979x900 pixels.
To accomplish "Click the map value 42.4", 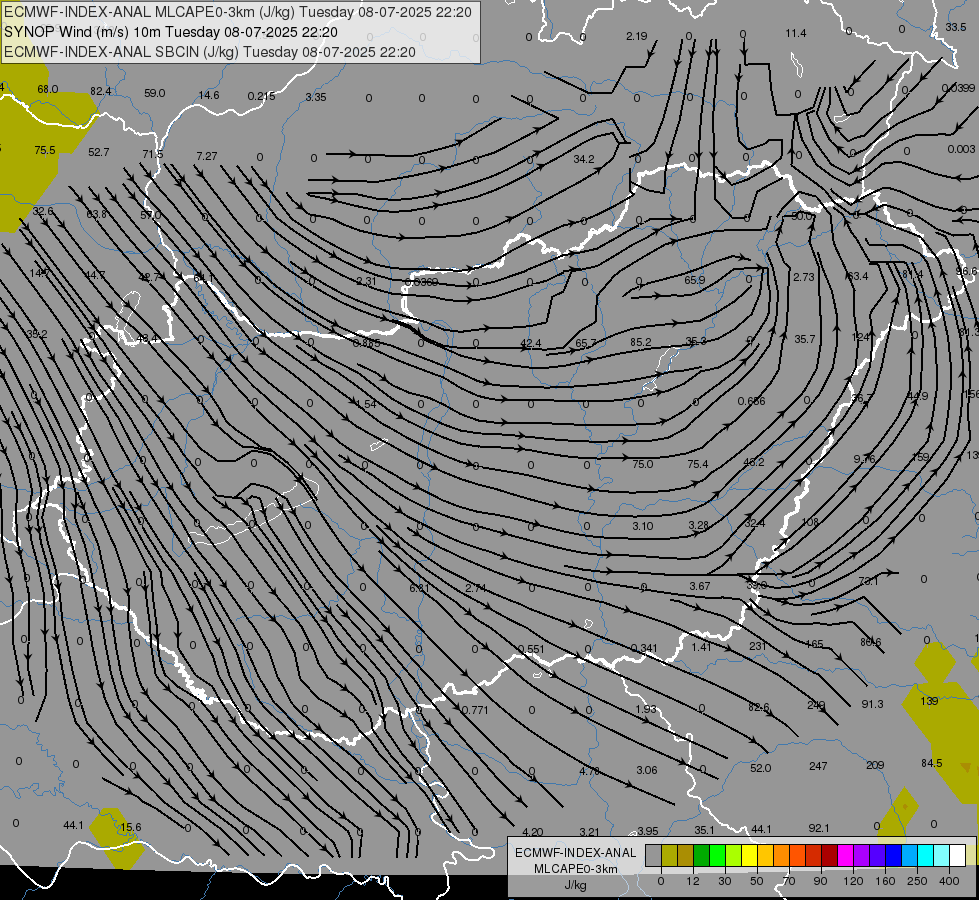I will tap(531, 344).
